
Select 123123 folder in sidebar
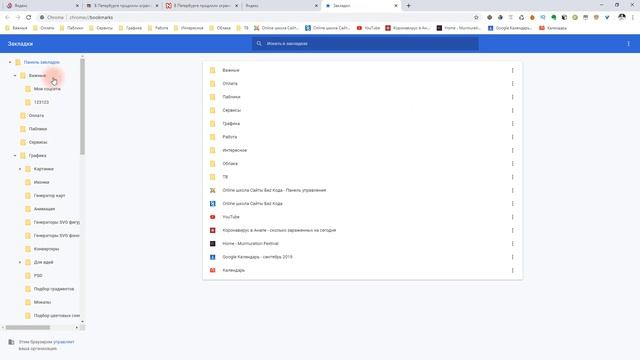[41, 102]
